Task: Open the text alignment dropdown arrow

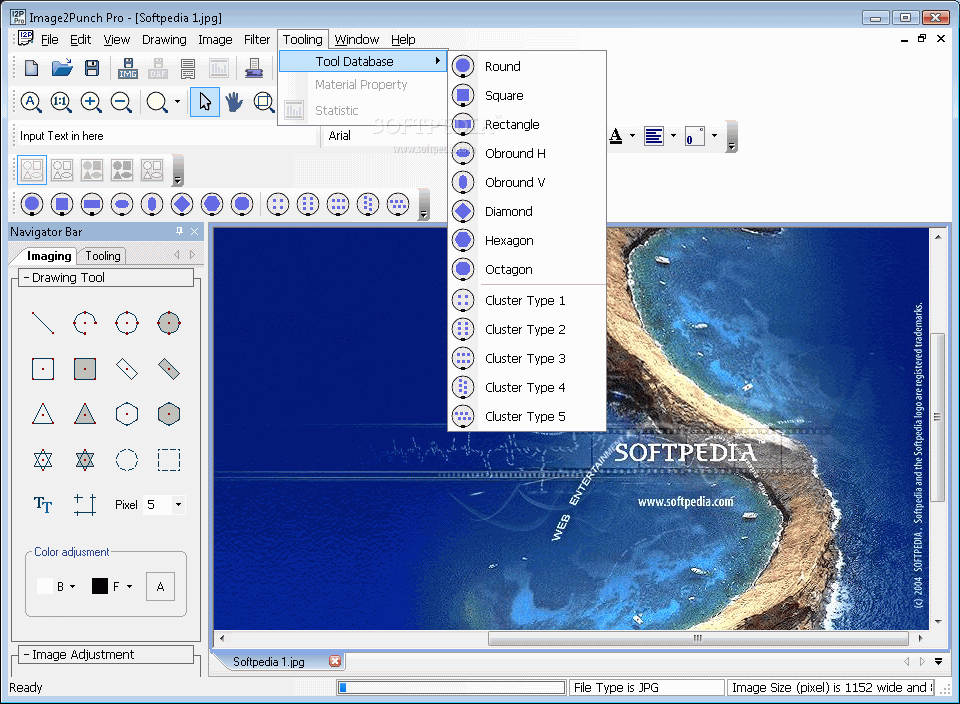Action: [x=673, y=135]
